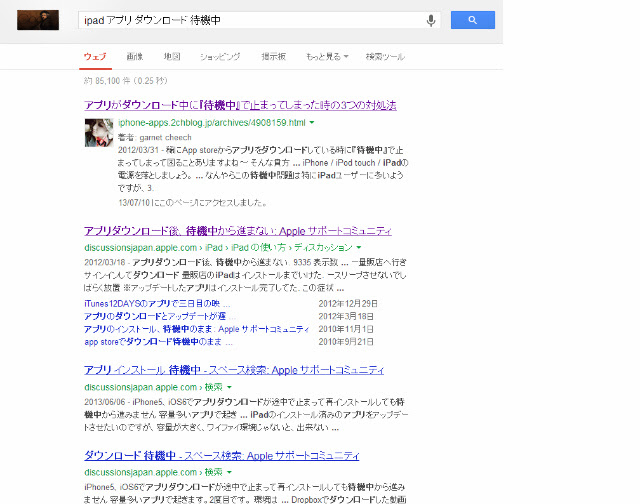This screenshot has width=640, height=504.
Task: Open ダウンロード 待機中 スペース検索 result
Action: coord(222,455)
